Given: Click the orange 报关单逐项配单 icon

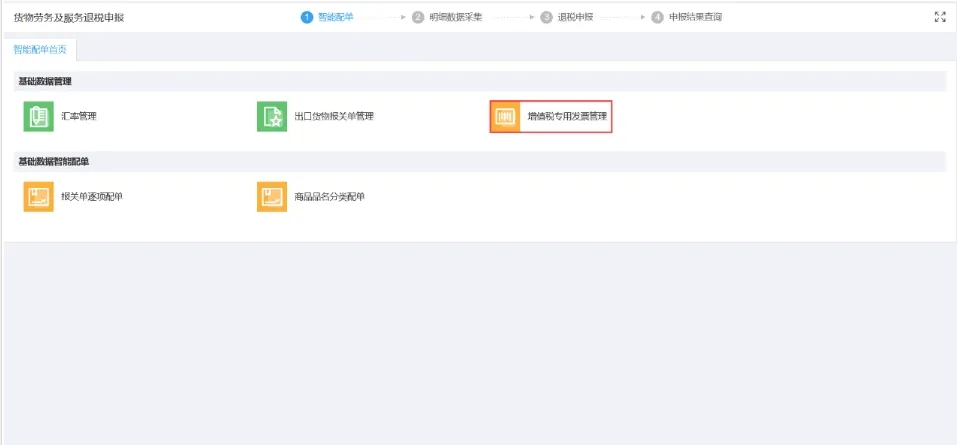Looking at the screenshot, I should tap(38, 197).
